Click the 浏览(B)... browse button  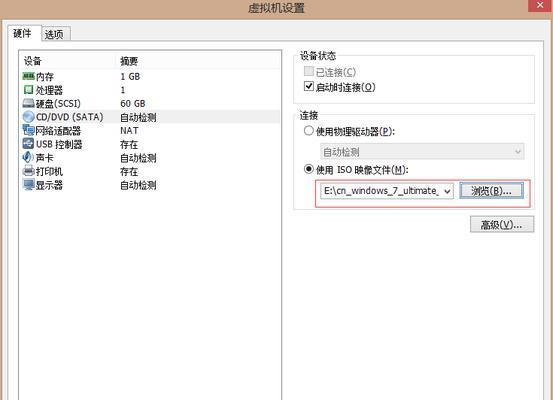pyautogui.click(x=491, y=191)
